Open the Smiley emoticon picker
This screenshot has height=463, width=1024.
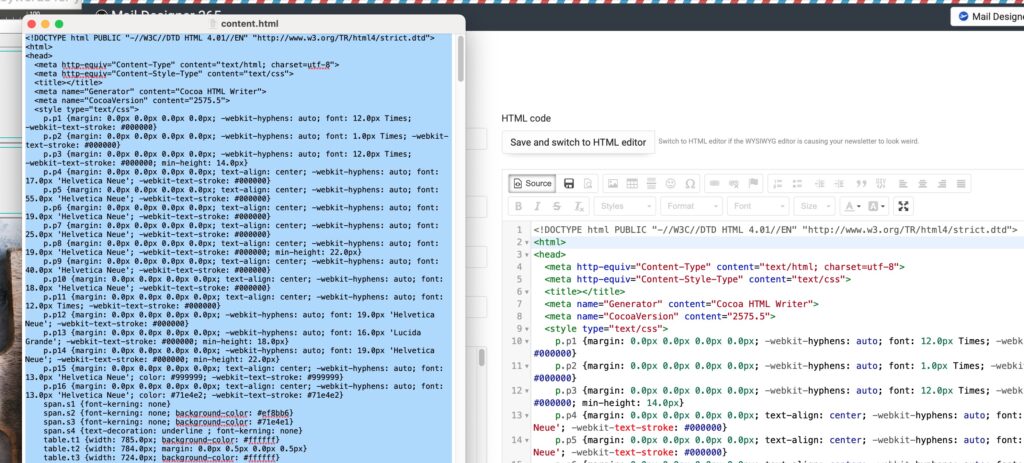pyautogui.click(x=670, y=184)
